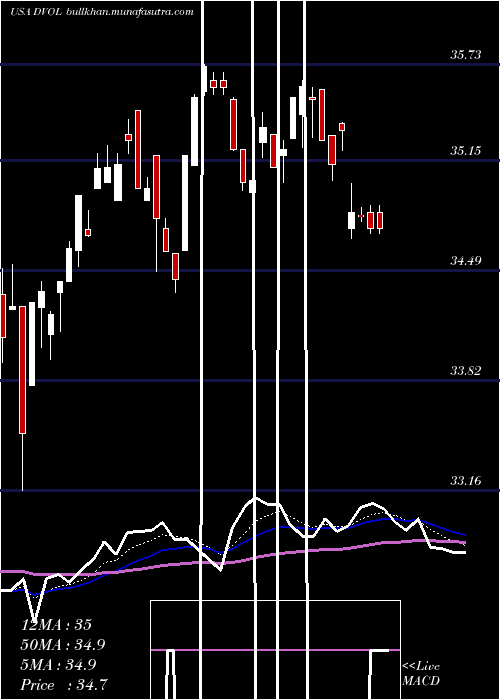Viewport: 500px width, 700px height.
Task: Click the 5MA : 34.9 value
Action: 58,665
